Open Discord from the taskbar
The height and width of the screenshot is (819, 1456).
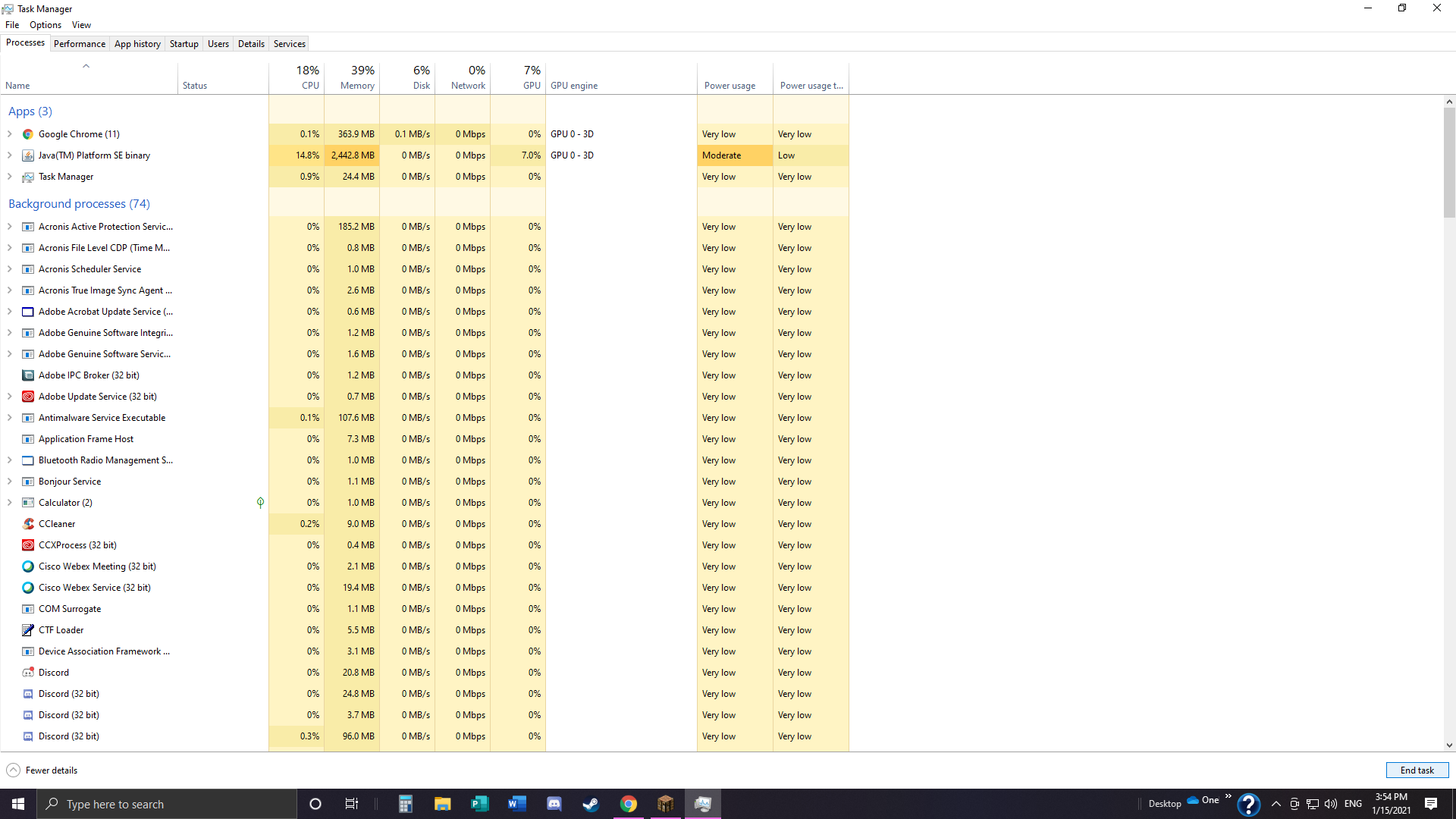(554, 804)
